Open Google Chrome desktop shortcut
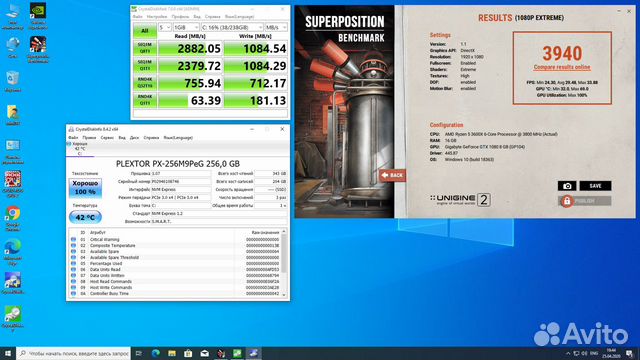This screenshot has height=360, width=640. (13, 218)
